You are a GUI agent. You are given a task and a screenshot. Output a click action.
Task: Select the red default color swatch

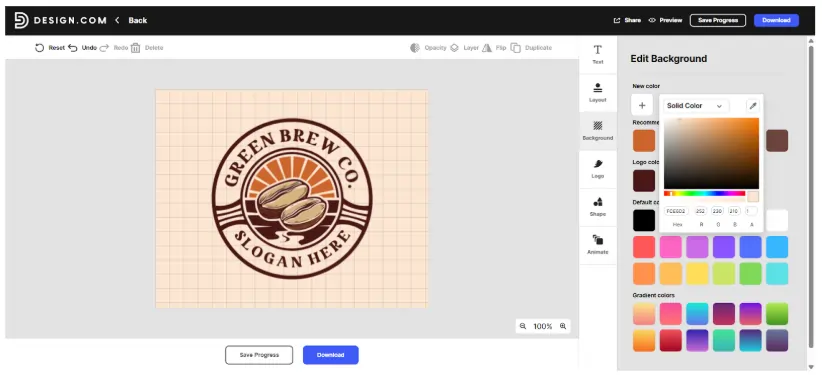[644, 247]
